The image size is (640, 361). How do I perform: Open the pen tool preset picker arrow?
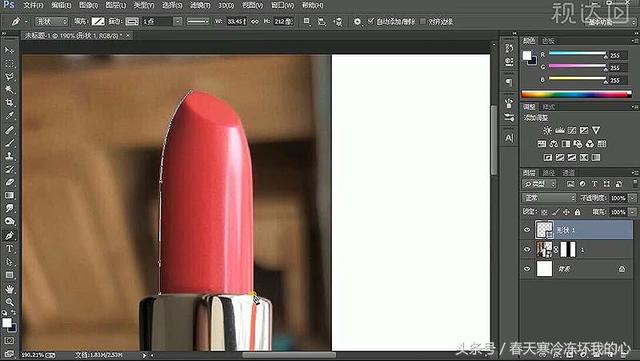pos(27,21)
